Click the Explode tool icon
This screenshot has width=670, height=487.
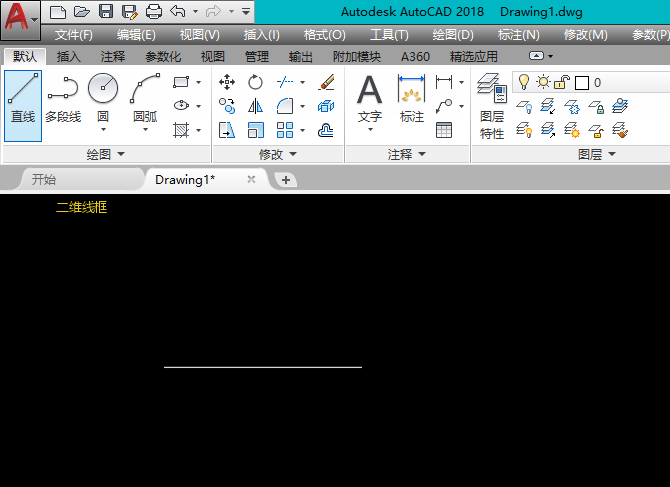[x=326, y=106]
